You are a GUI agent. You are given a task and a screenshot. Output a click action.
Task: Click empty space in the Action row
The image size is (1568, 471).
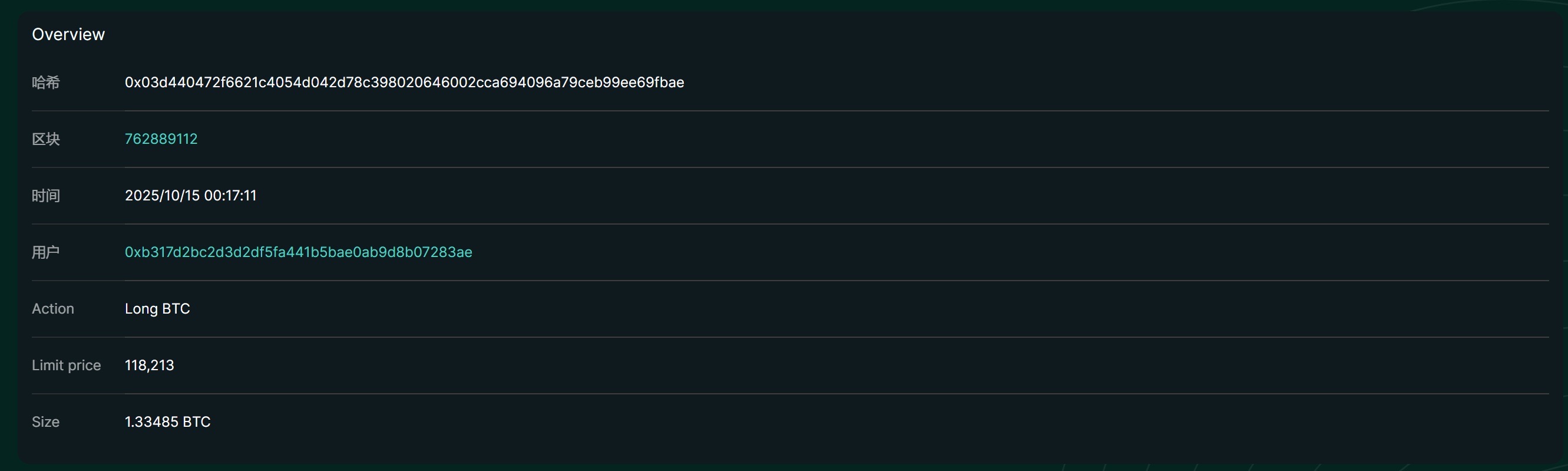point(852,309)
